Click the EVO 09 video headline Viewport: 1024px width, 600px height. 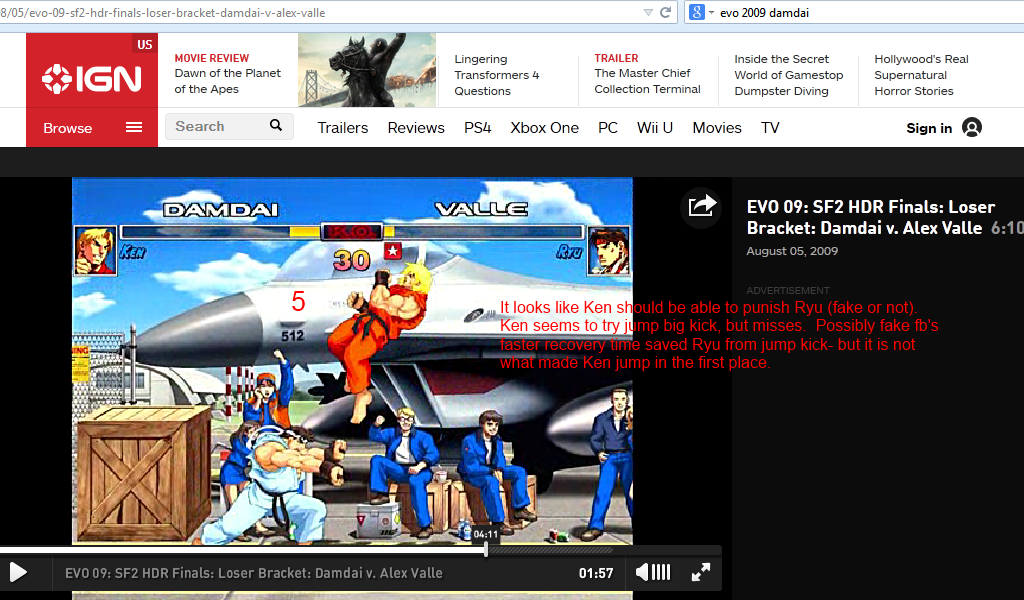[871, 217]
